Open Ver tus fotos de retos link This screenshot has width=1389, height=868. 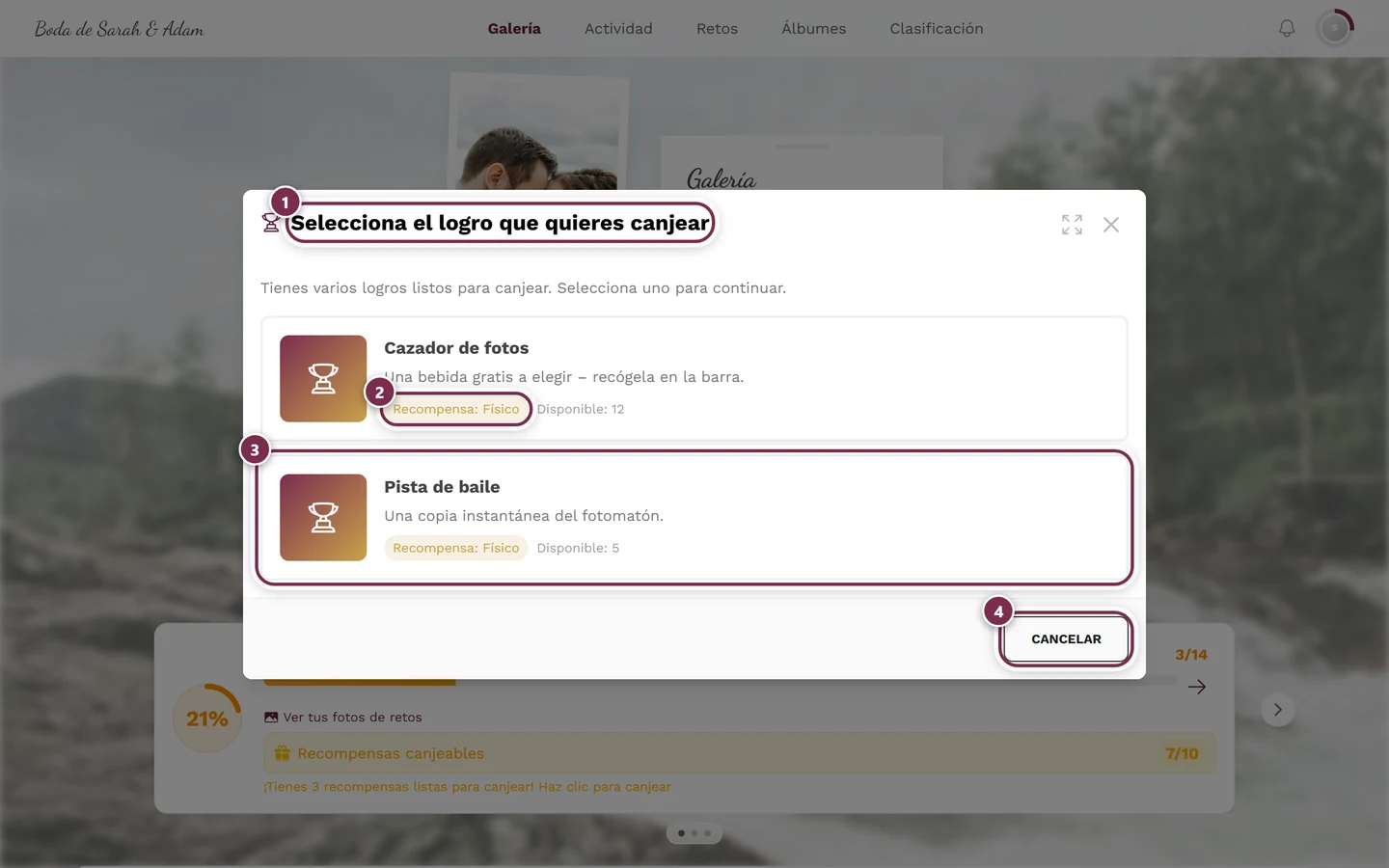coord(343,718)
